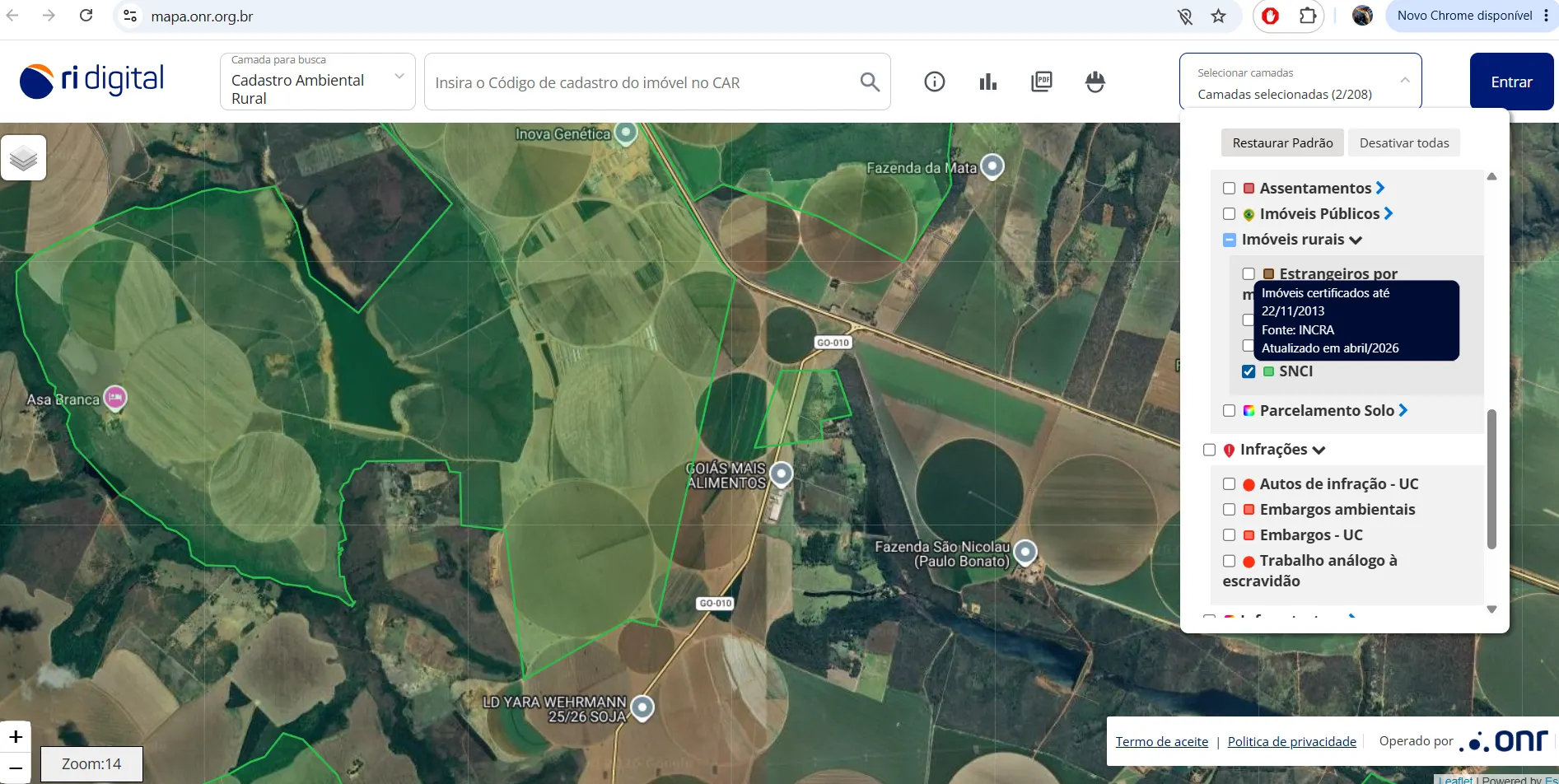Viewport: 1559px width, 784px height.
Task: Check the Autos de infração - UC layer
Action: (1229, 484)
